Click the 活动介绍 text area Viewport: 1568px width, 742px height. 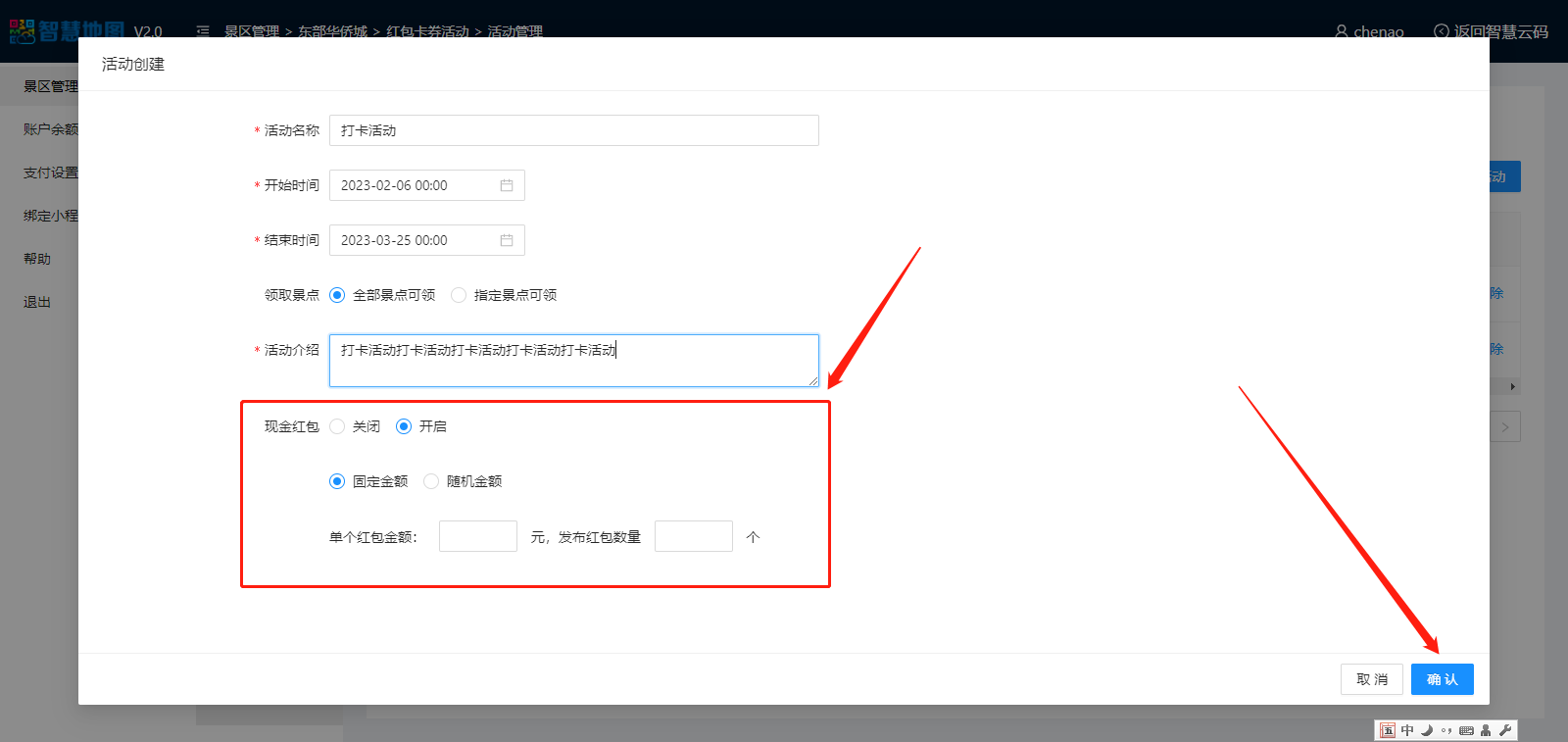click(x=573, y=361)
